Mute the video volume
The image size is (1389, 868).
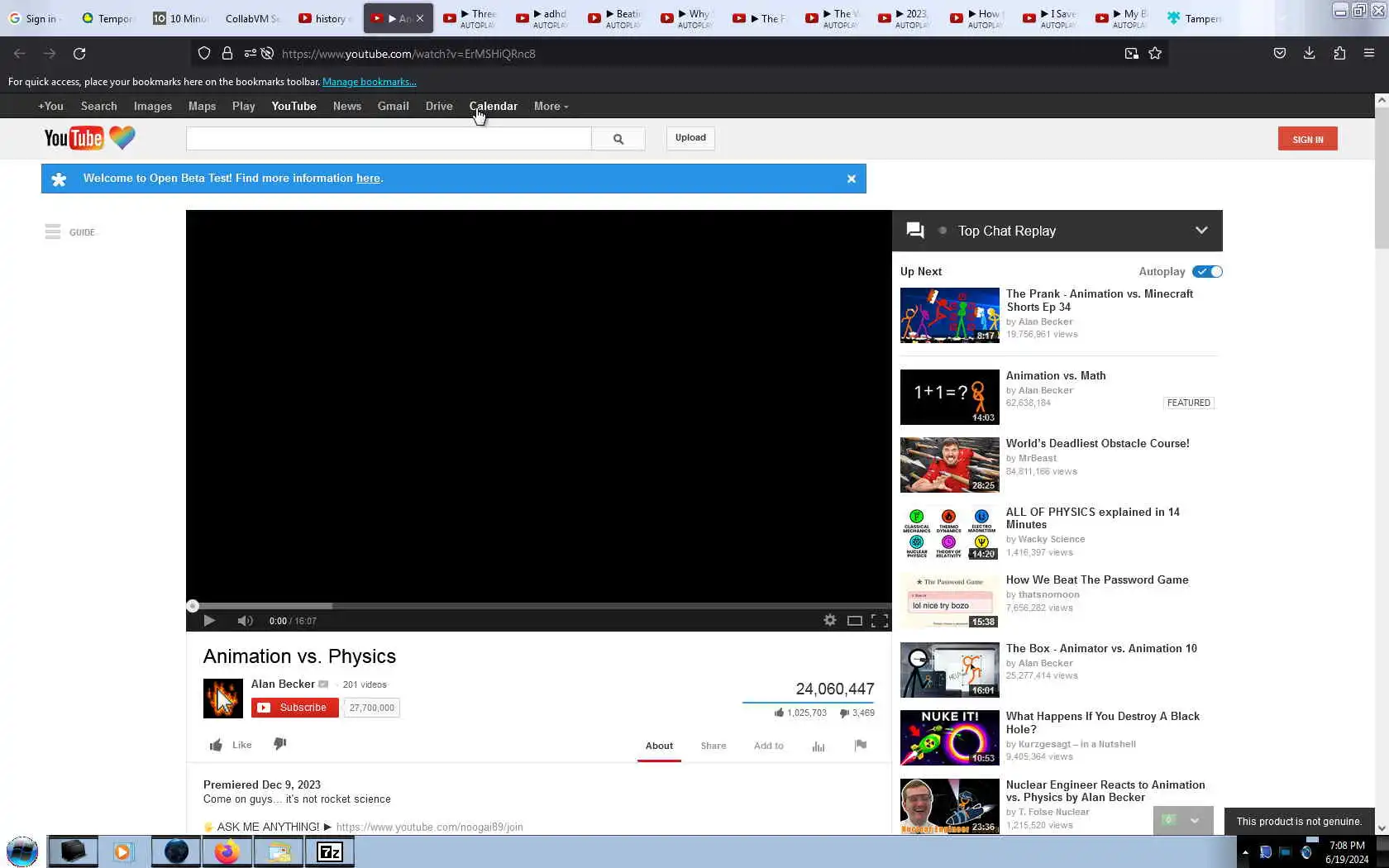245,621
